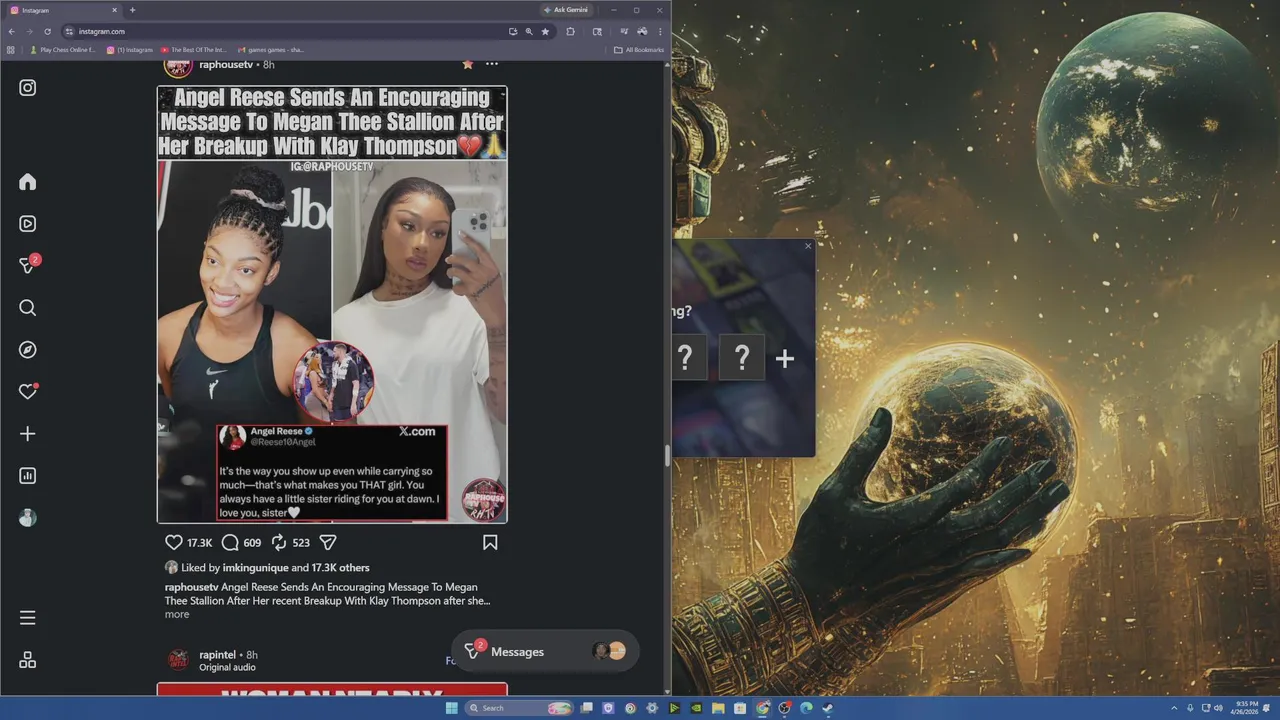Like the raphousetv post with the heart
This screenshot has width=1280, height=720.
click(x=174, y=542)
